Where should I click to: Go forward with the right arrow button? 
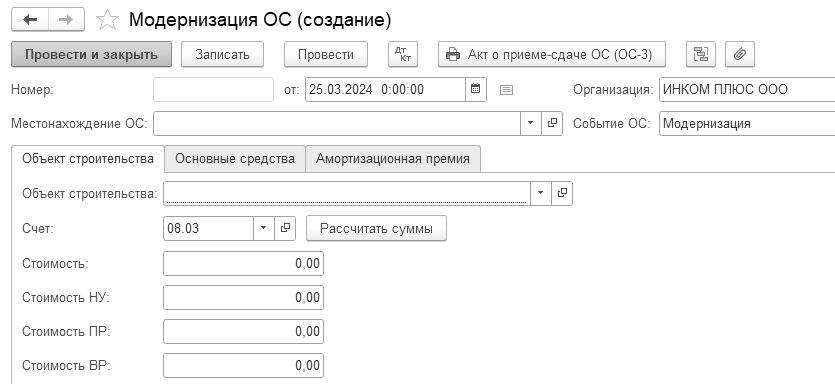click(66, 20)
